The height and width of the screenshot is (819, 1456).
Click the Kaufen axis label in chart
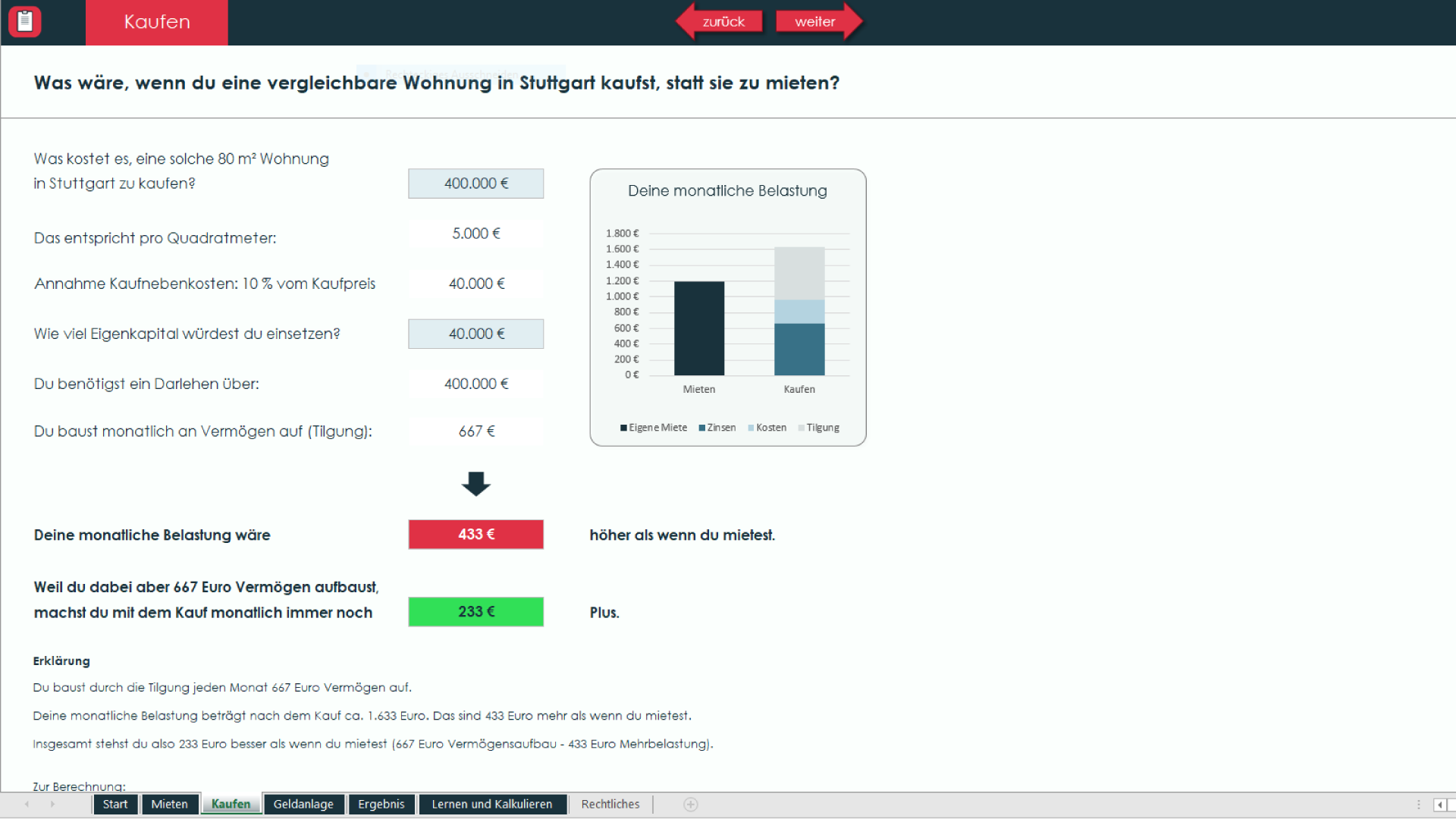(x=799, y=389)
